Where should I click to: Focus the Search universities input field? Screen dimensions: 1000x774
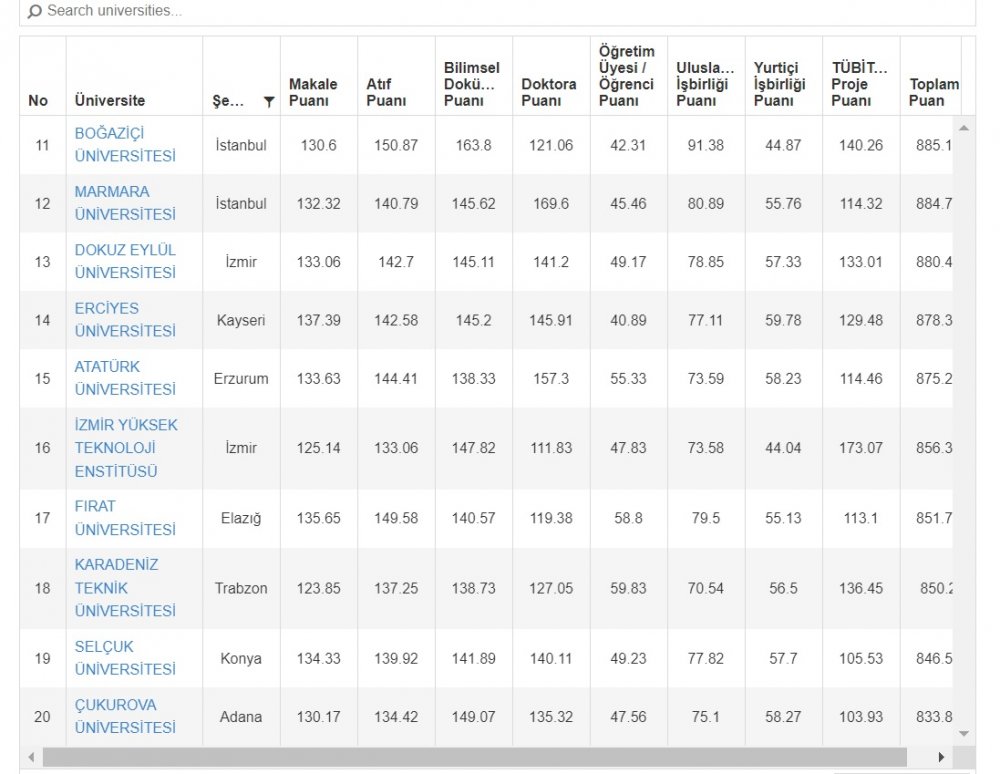point(497,11)
